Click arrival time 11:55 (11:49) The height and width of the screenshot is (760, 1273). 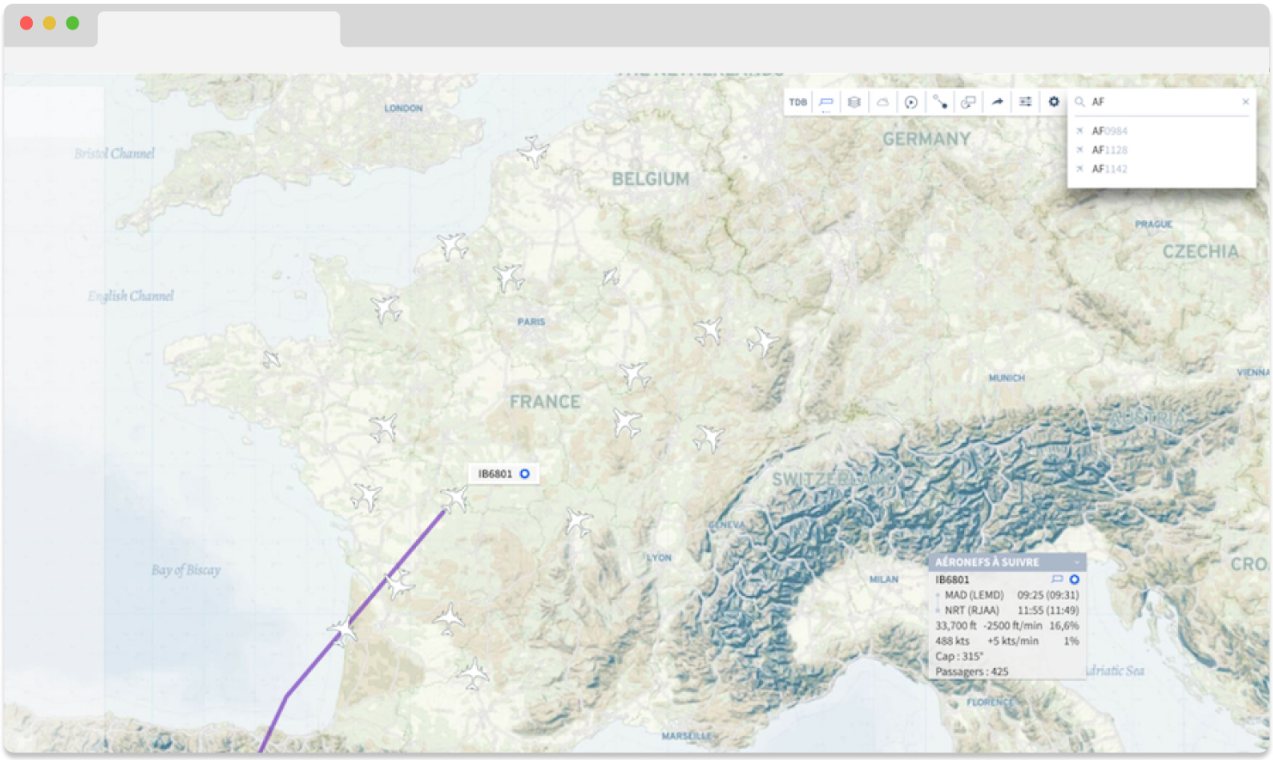pos(1048,610)
